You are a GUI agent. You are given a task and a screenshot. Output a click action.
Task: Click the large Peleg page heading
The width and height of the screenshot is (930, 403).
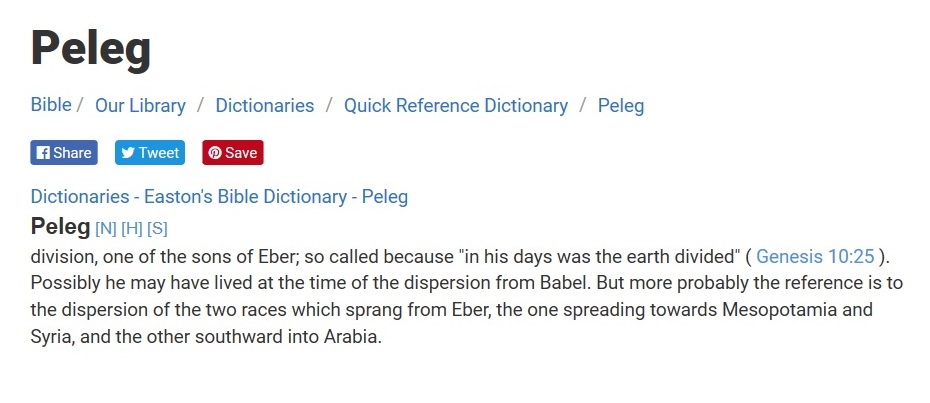91,48
